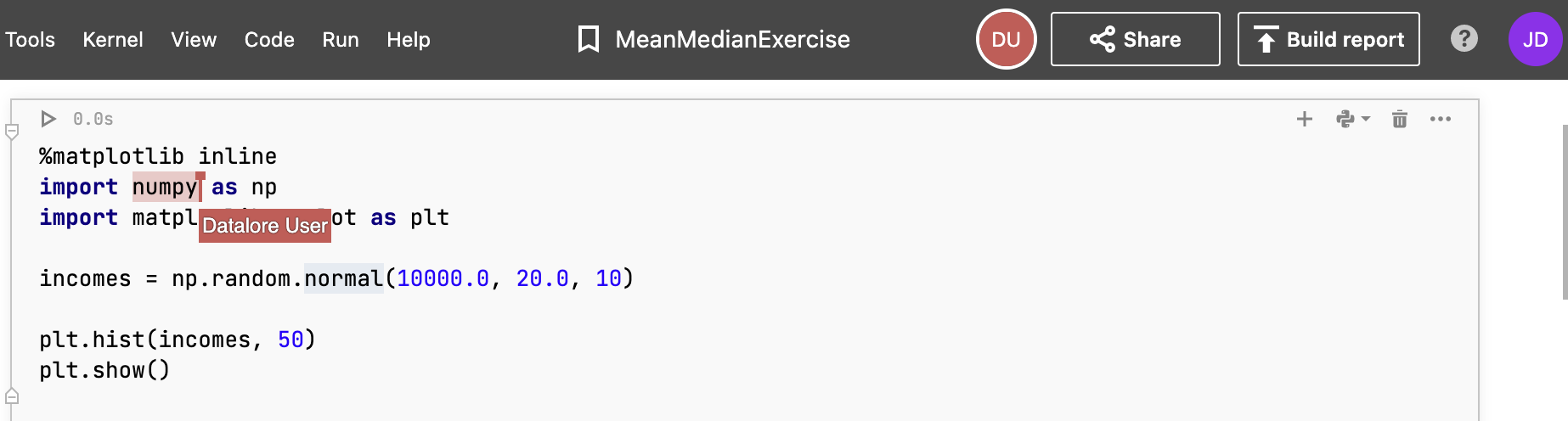1568x421 pixels.
Task: Open the Kernel menu
Action: (113, 40)
